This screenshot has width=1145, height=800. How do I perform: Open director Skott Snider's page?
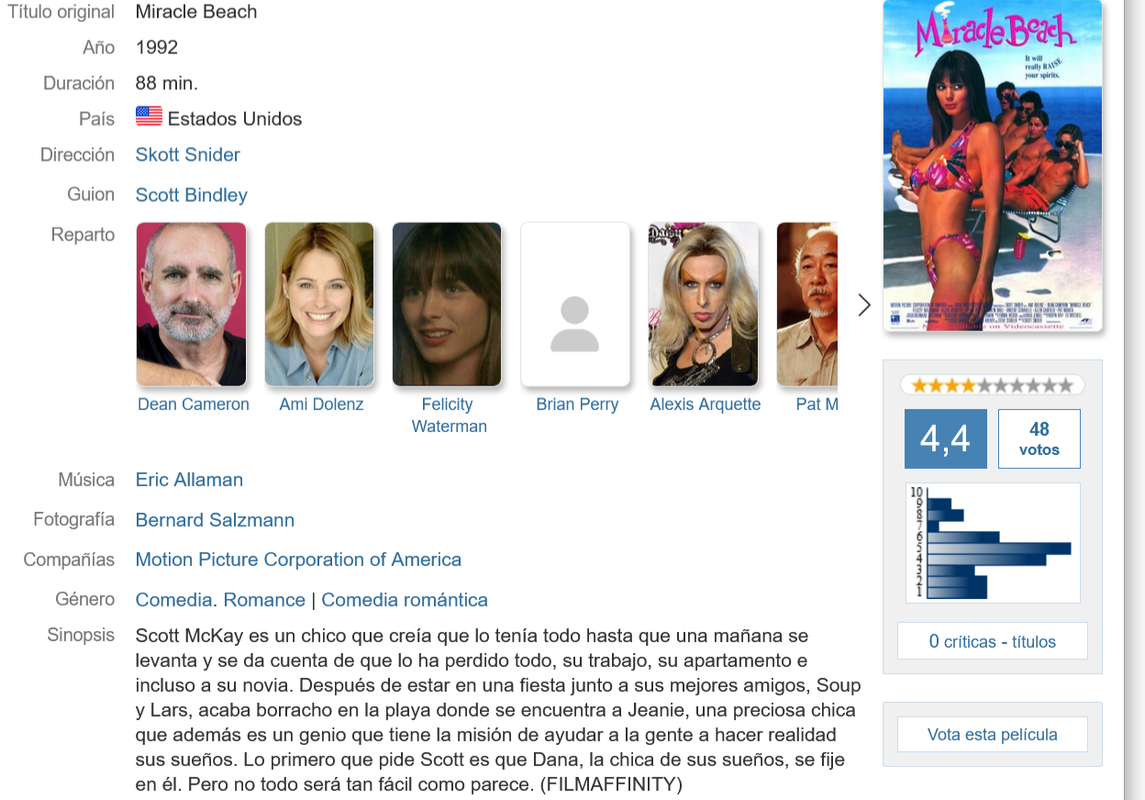click(188, 155)
